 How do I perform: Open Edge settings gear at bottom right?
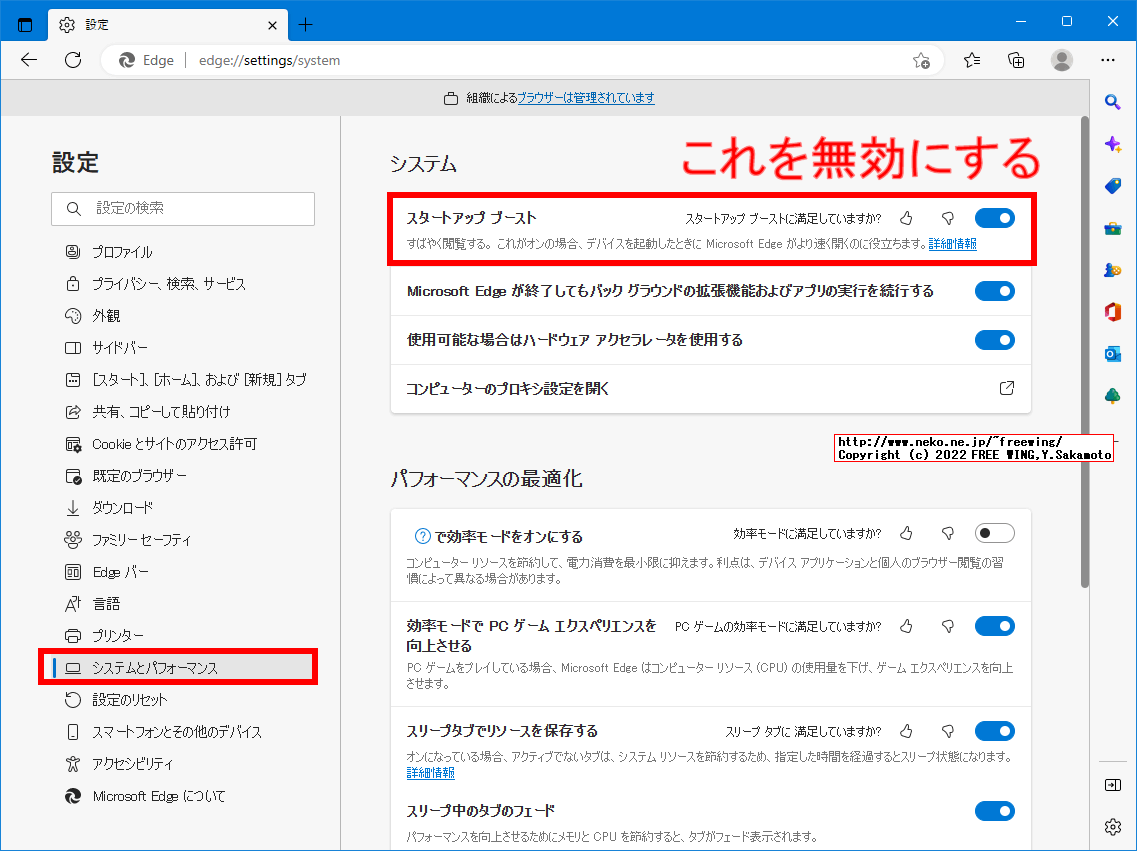tap(1112, 827)
